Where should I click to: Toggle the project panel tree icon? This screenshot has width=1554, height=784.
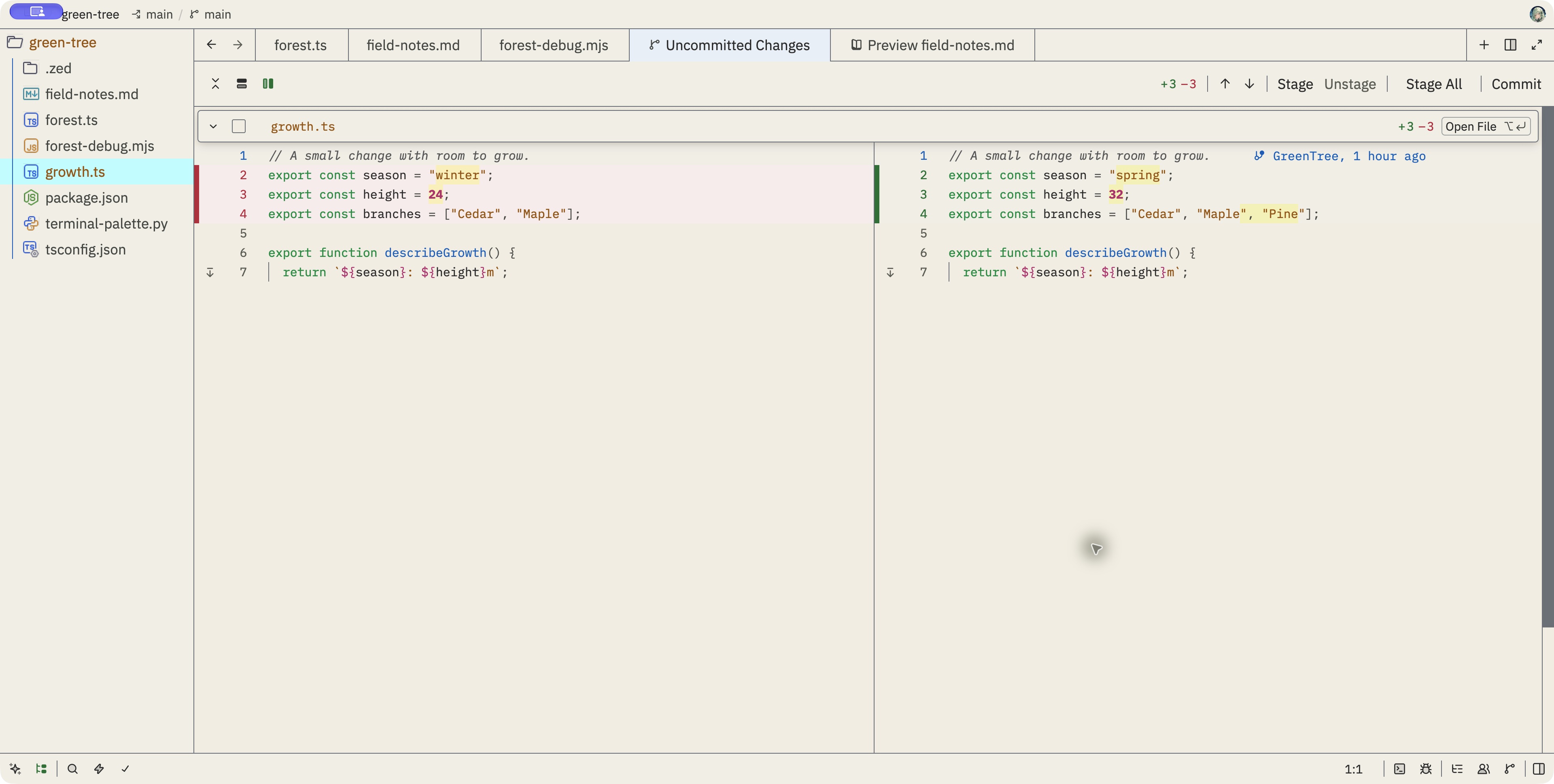(41, 768)
